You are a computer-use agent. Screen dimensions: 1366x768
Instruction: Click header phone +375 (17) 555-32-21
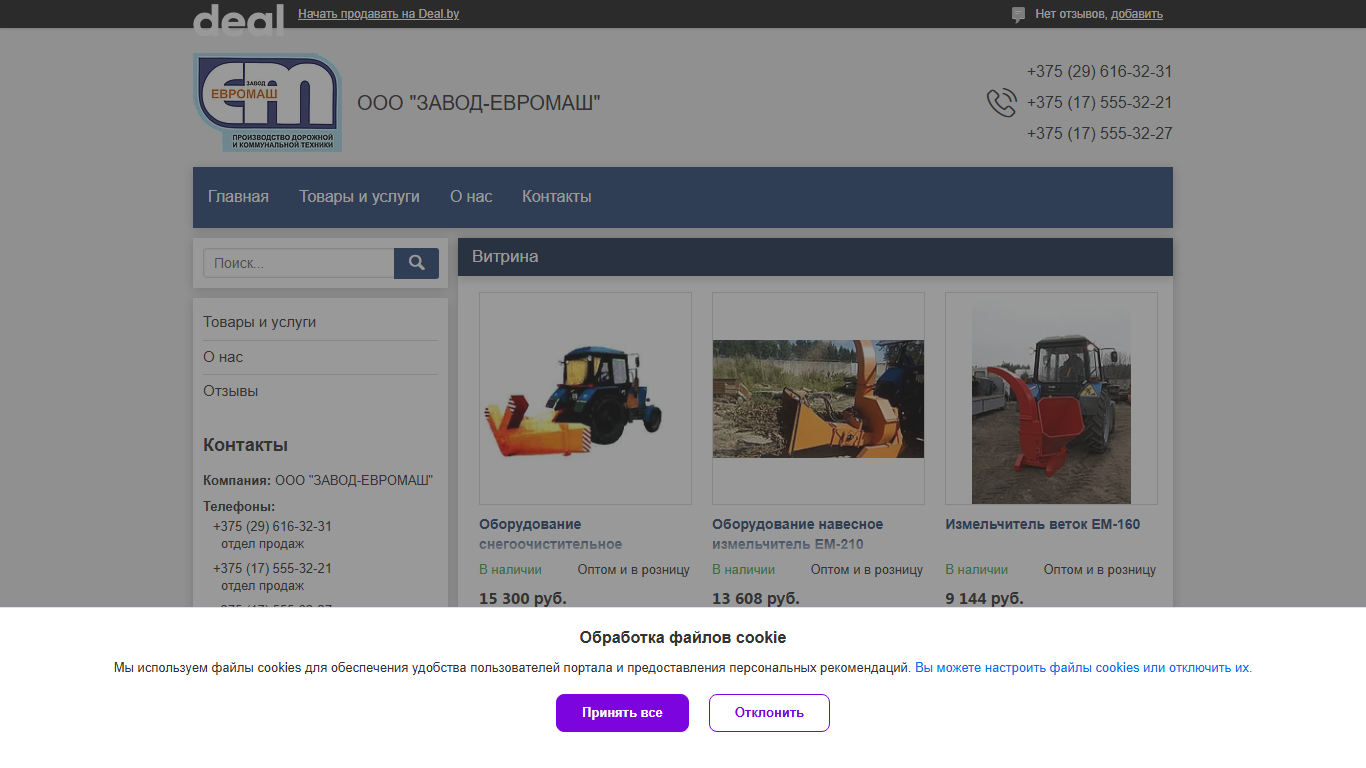1099,103
